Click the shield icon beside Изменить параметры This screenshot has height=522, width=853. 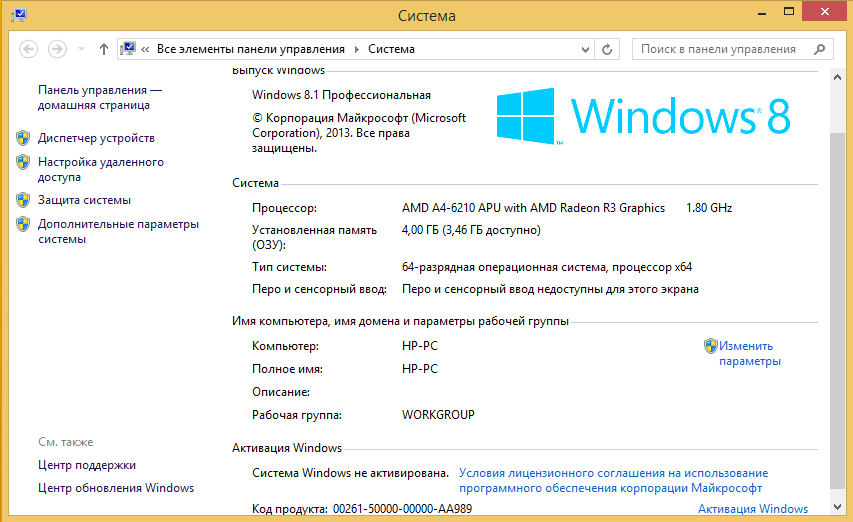click(x=710, y=346)
